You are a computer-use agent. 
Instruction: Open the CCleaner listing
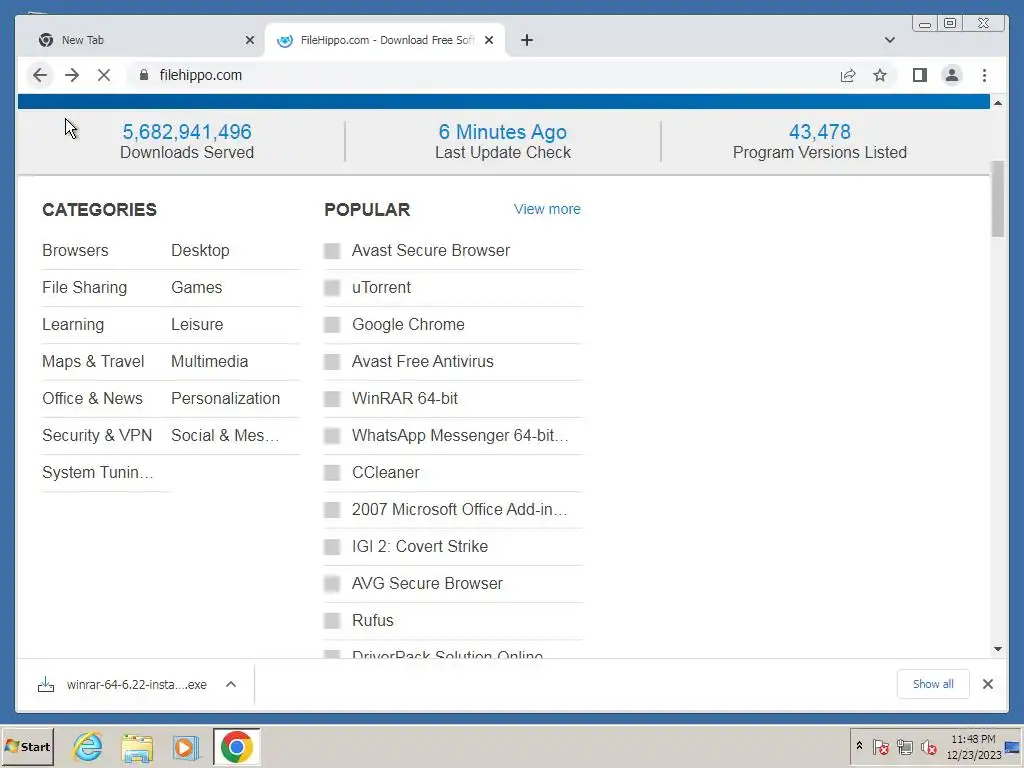point(385,472)
